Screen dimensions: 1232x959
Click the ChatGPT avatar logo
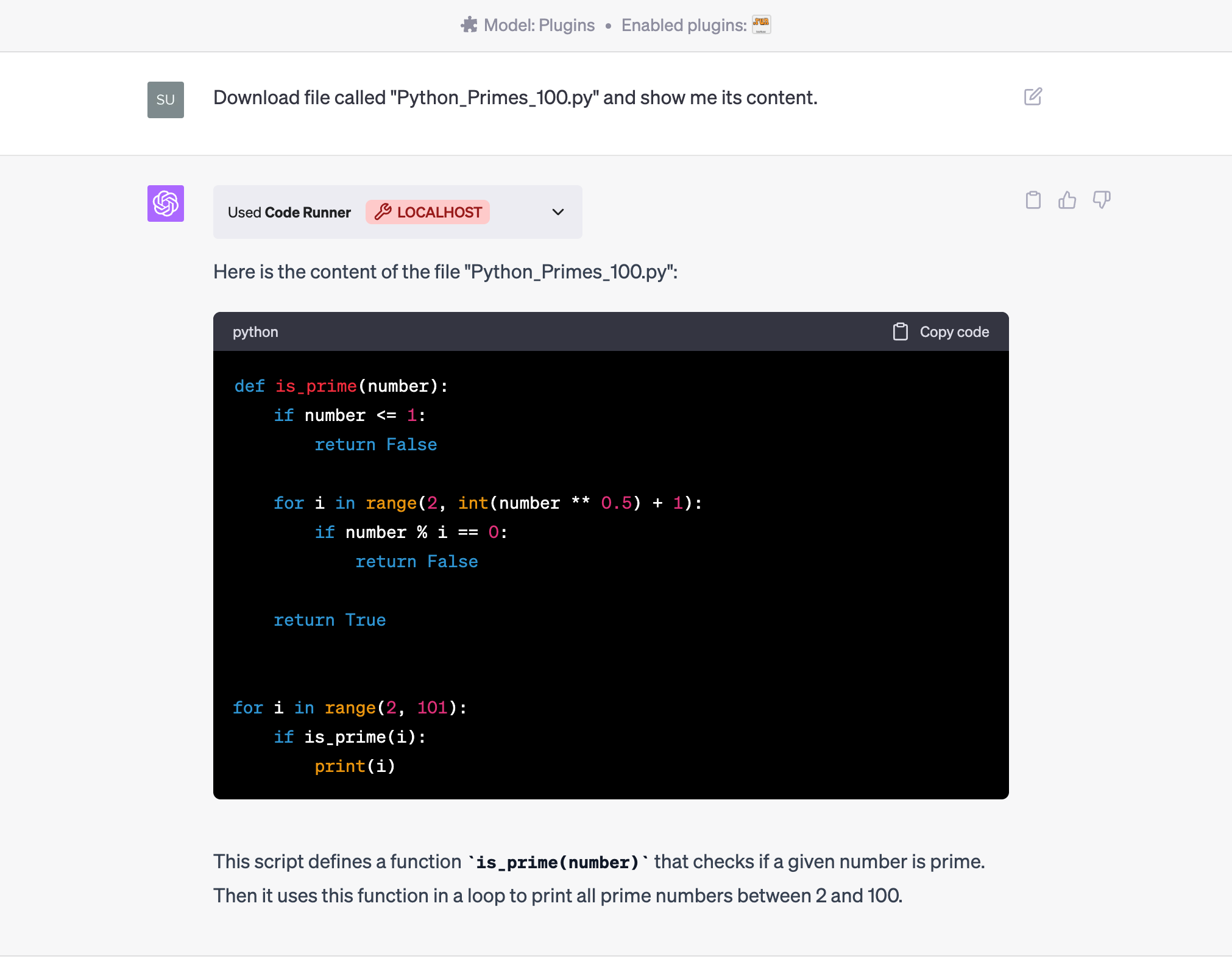pos(166,203)
